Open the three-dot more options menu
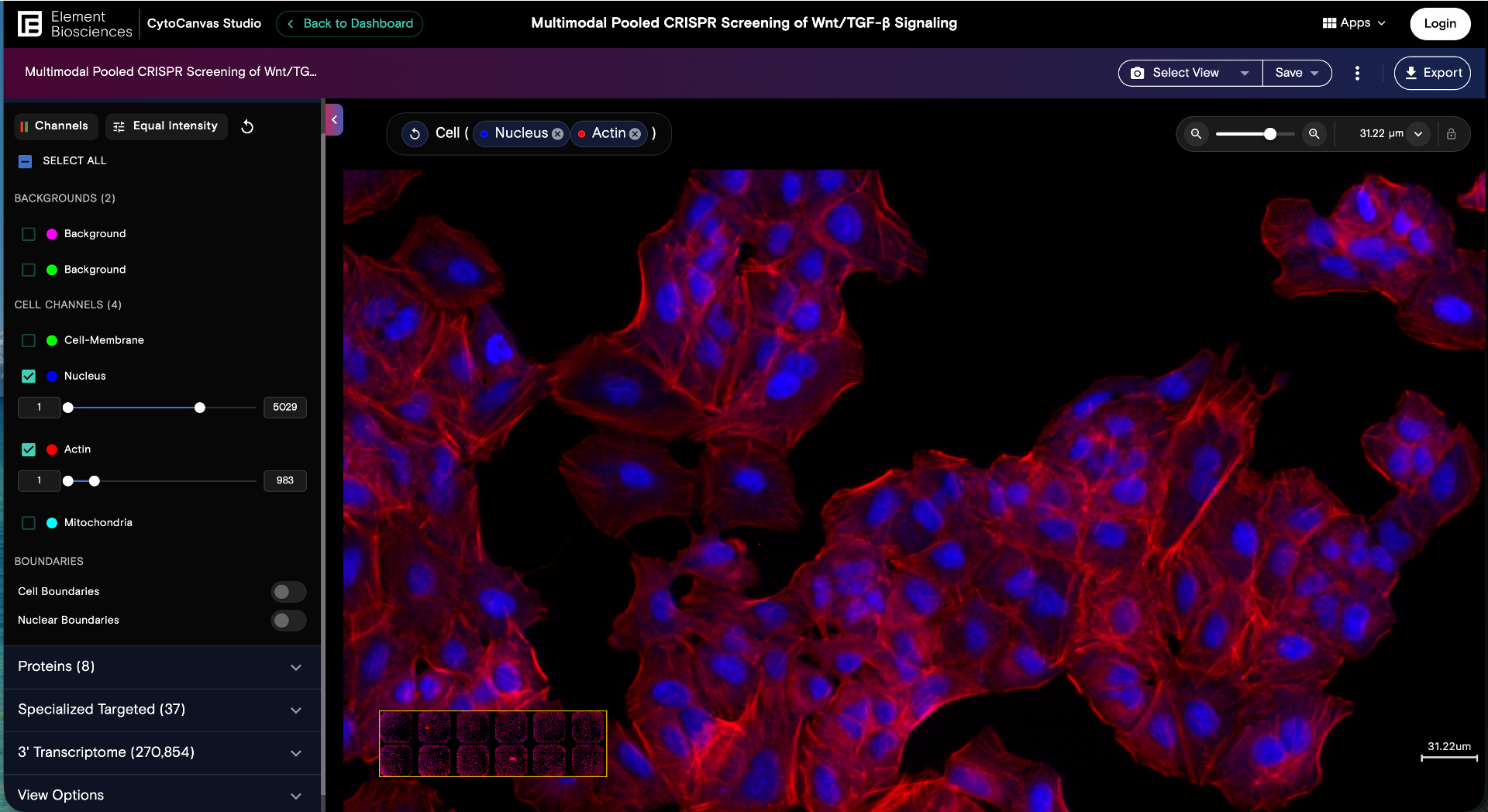1488x812 pixels. pyautogui.click(x=1357, y=73)
